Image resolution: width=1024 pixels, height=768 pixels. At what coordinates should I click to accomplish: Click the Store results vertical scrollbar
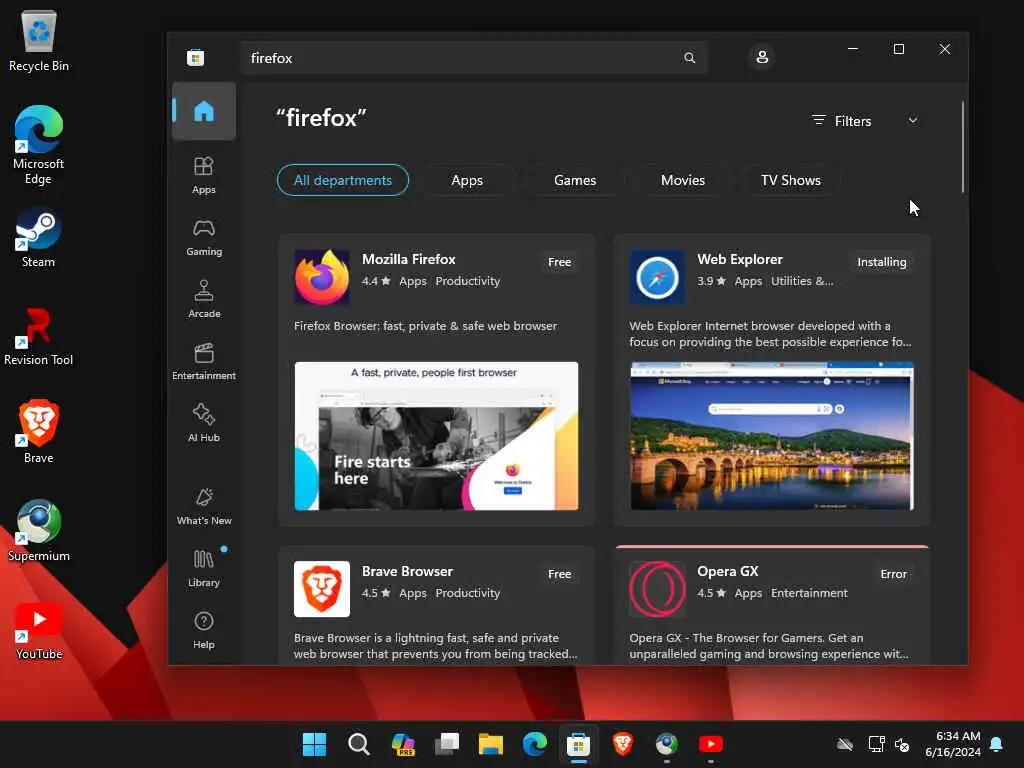(962, 147)
